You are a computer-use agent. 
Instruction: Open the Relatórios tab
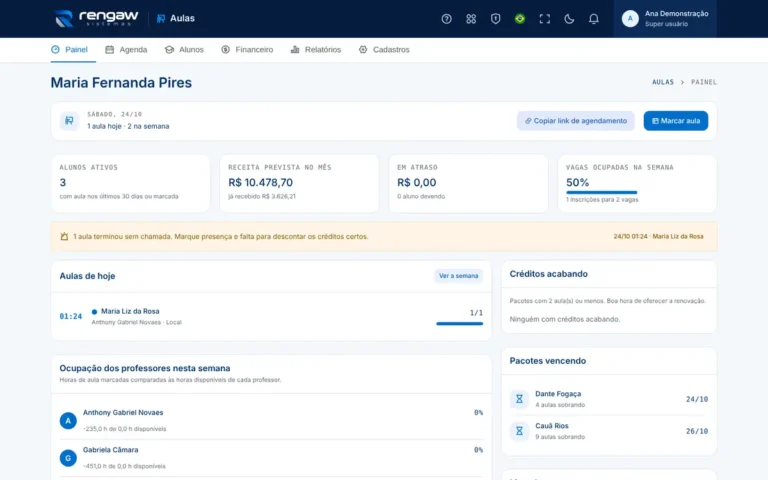point(316,49)
